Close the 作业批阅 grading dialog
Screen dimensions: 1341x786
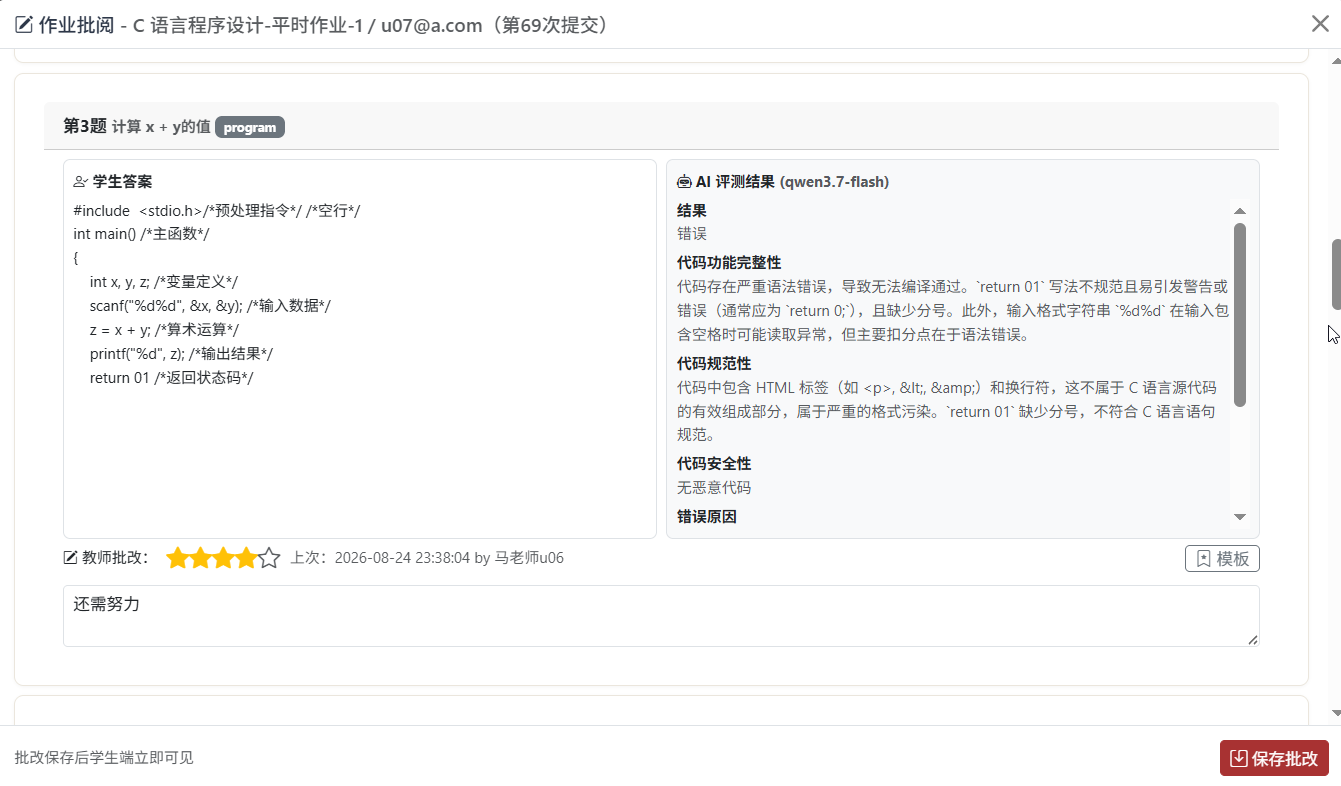(x=1320, y=24)
